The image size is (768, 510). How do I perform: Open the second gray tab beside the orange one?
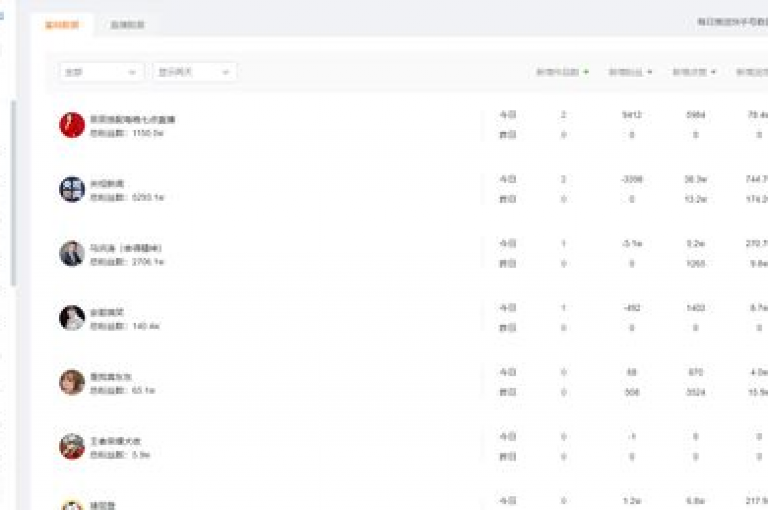(x=127, y=24)
